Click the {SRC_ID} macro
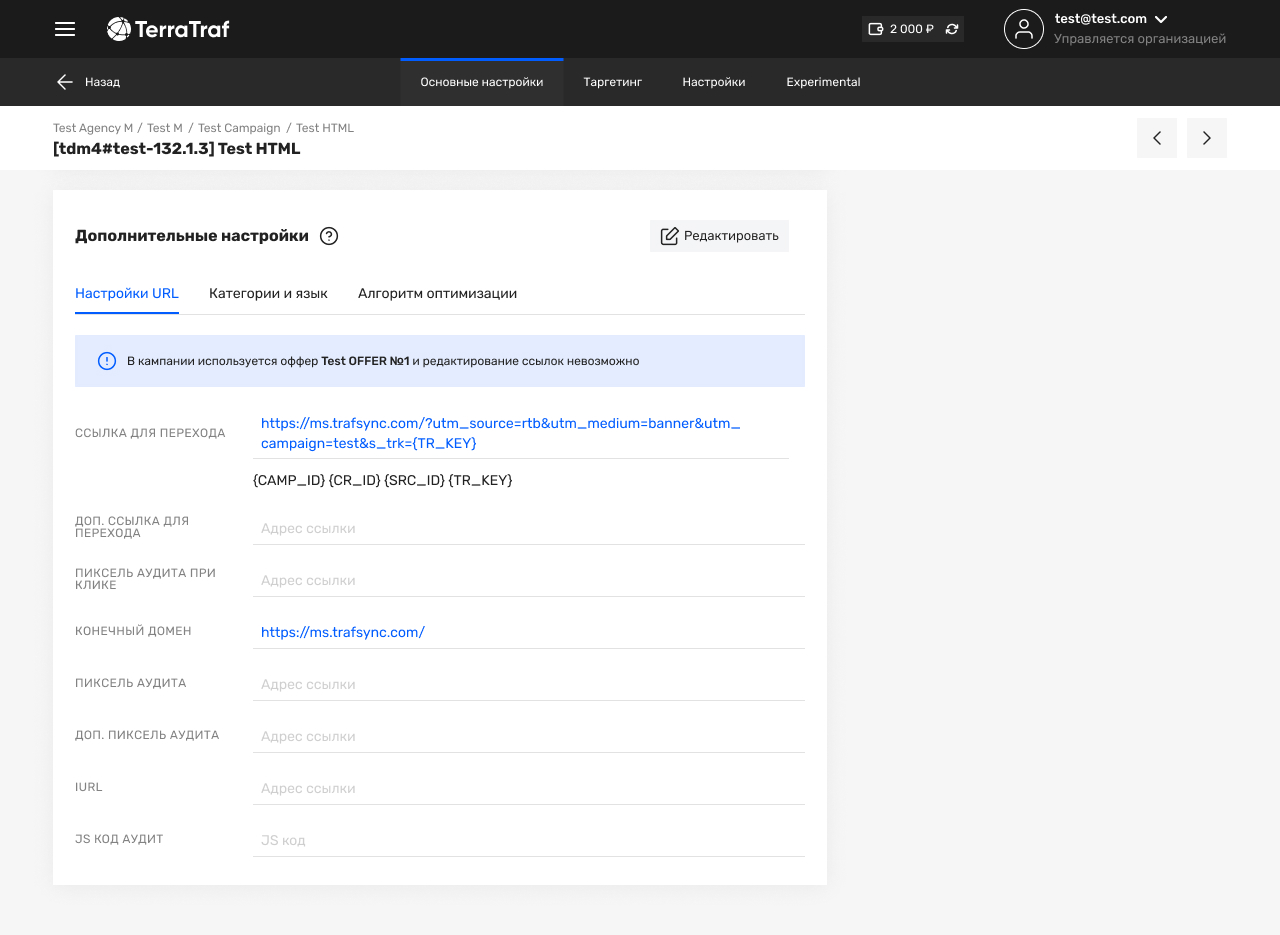The width and height of the screenshot is (1280, 935). tap(414, 481)
